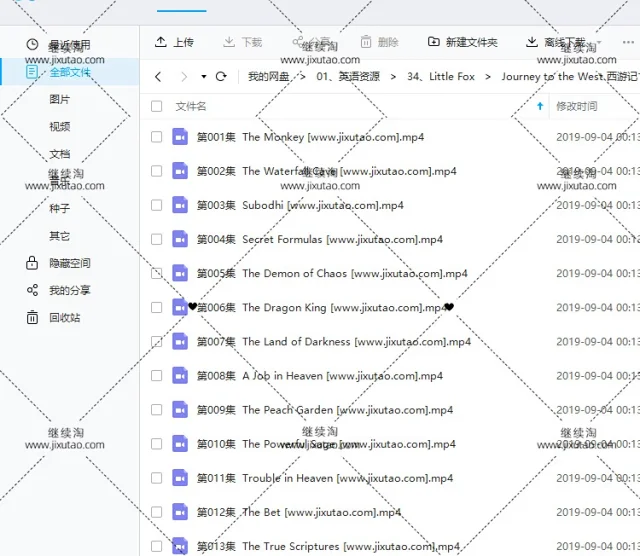This screenshot has height=556, width=640.
Task: Open Documents (文档) category
Action: tap(60, 154)
